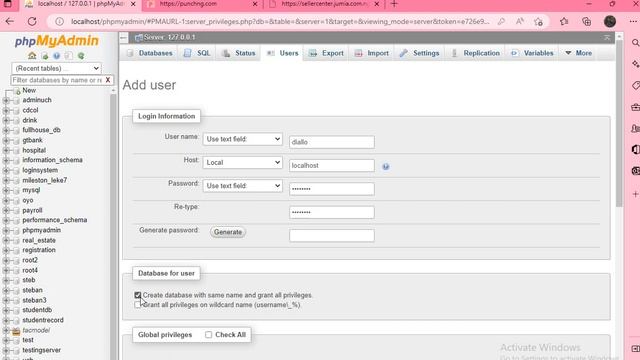Click the Filter databases by name field
This screenshot has height=360, width=640.
[57, 80]
